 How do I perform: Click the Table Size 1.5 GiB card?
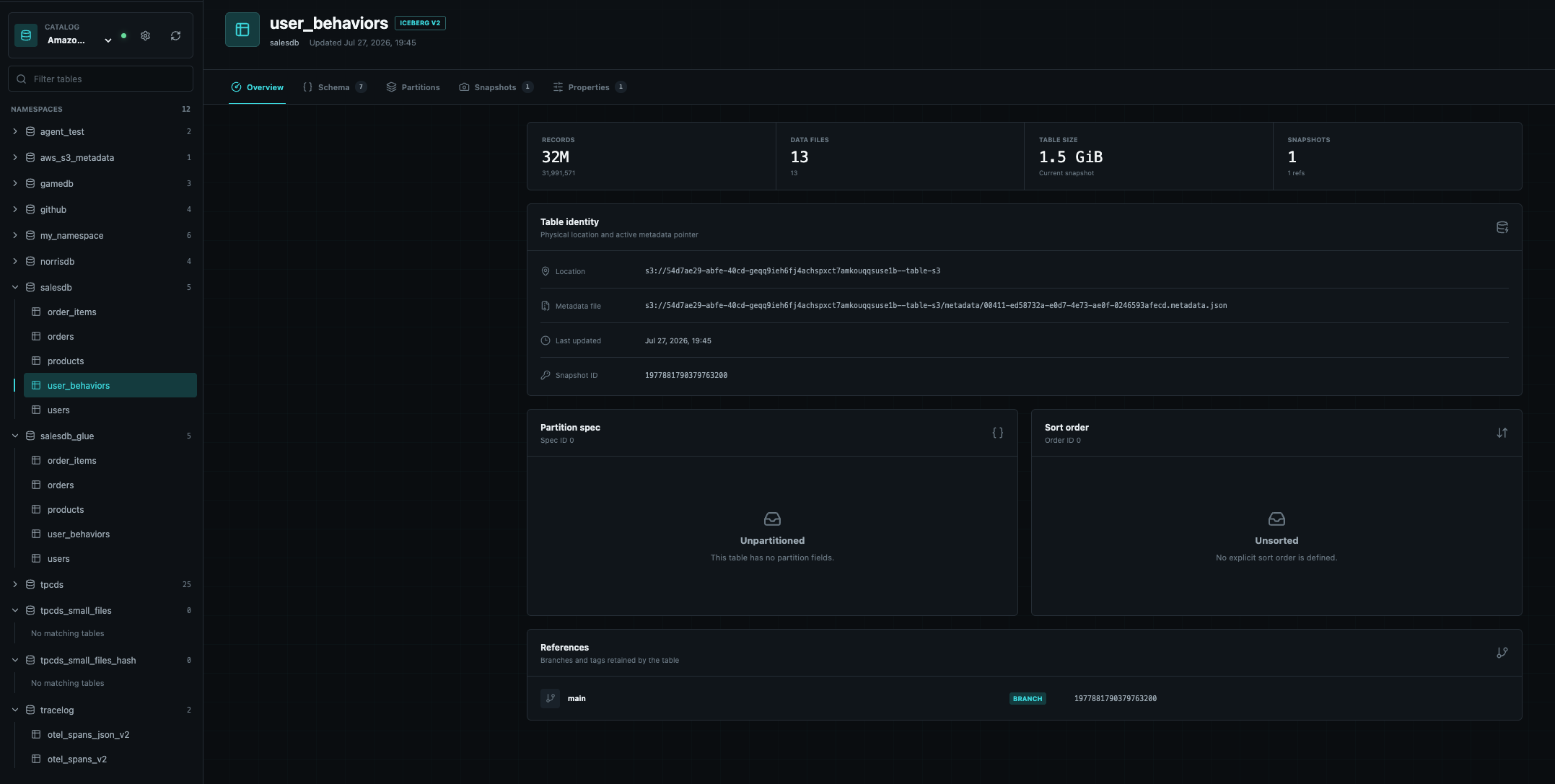tap(1149, 157)
